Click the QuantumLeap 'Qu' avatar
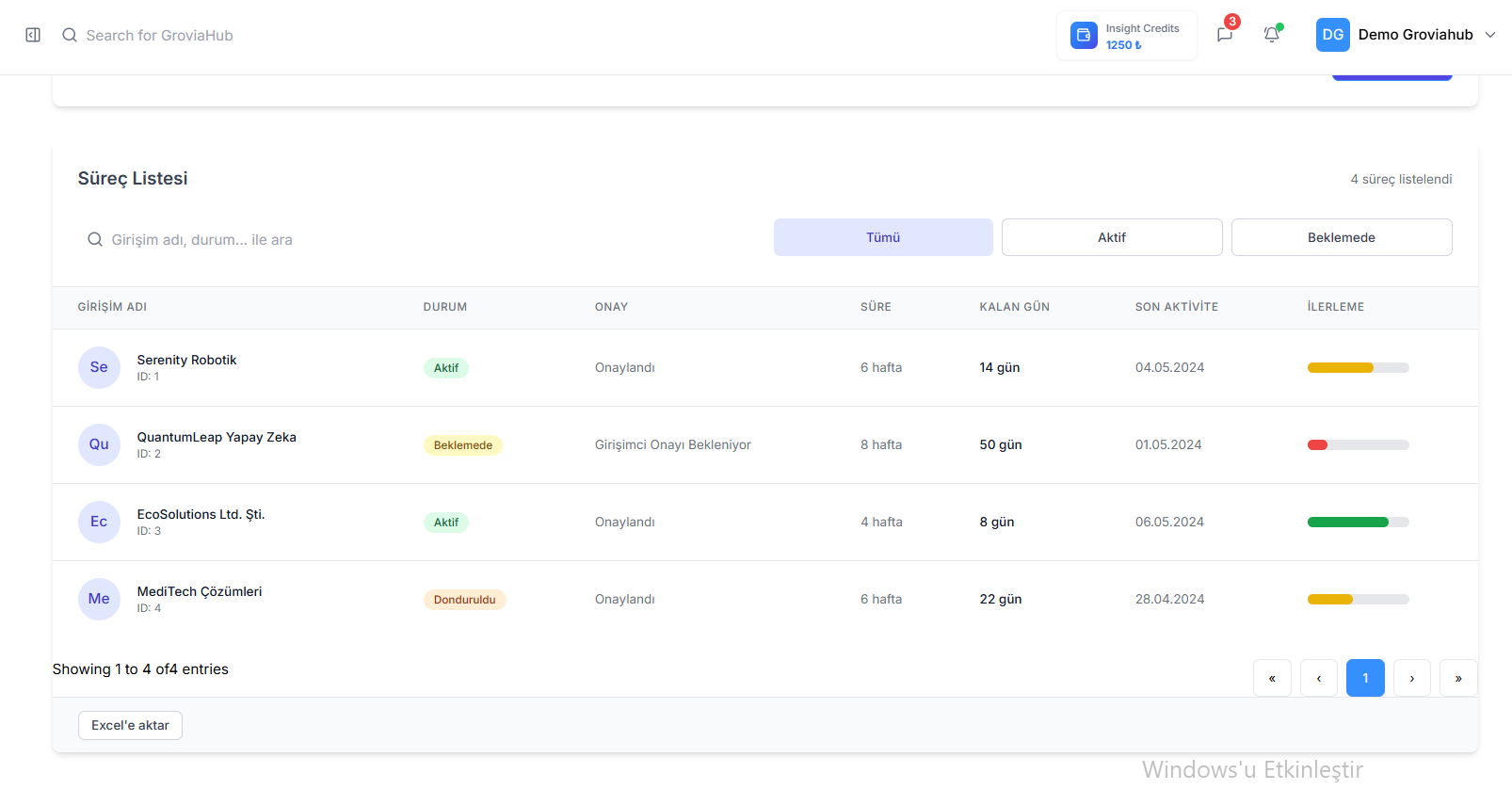The width and height of the screenshot is (1512, 789). click(x=99, y=444)
